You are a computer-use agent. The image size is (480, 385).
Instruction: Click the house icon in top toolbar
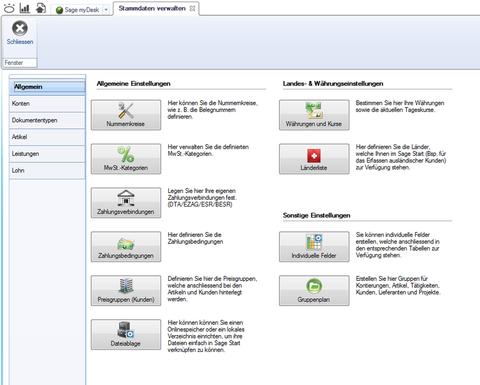pos(41,8)
